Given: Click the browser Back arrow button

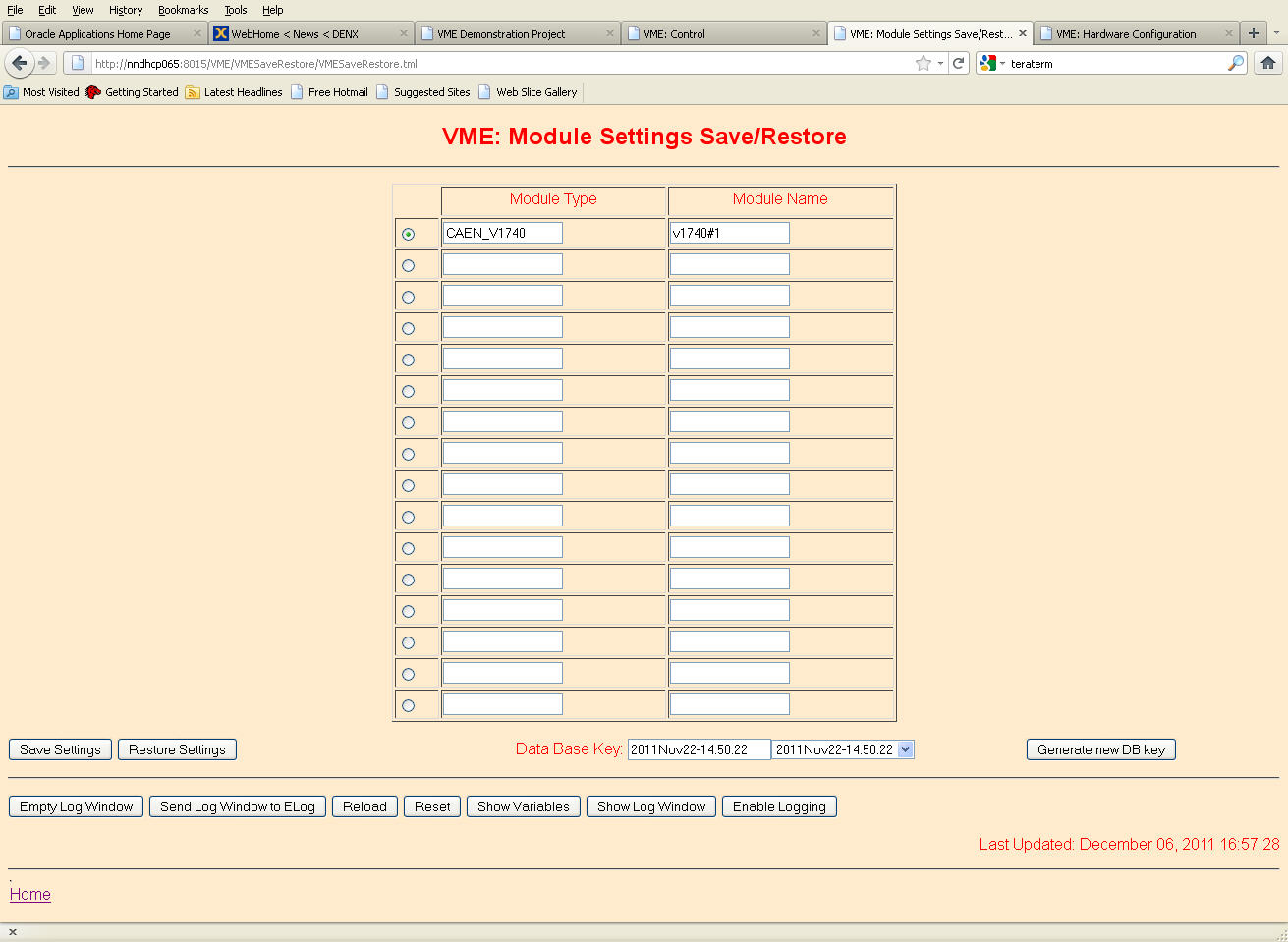Looking at the screenshot, I should pyautogui.click(x=19, y=63).
